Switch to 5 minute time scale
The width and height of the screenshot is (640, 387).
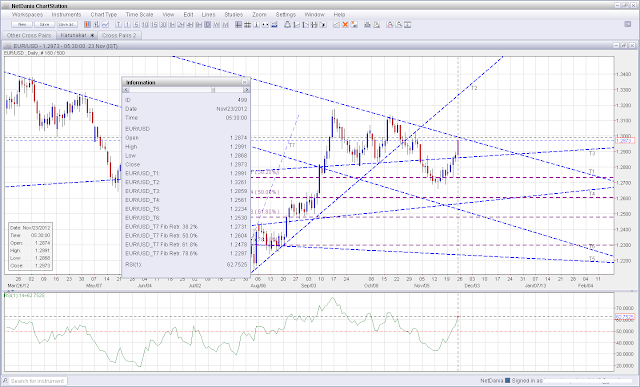(x=136, y=24)
